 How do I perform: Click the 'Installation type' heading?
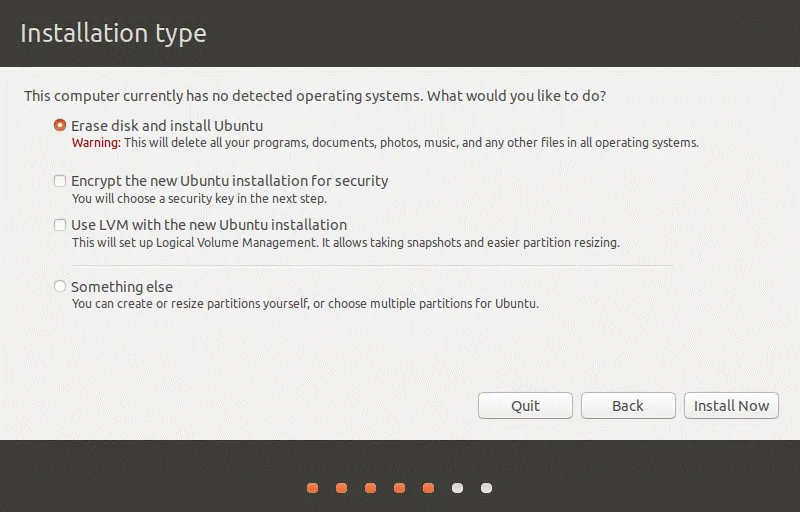point(113,33)
